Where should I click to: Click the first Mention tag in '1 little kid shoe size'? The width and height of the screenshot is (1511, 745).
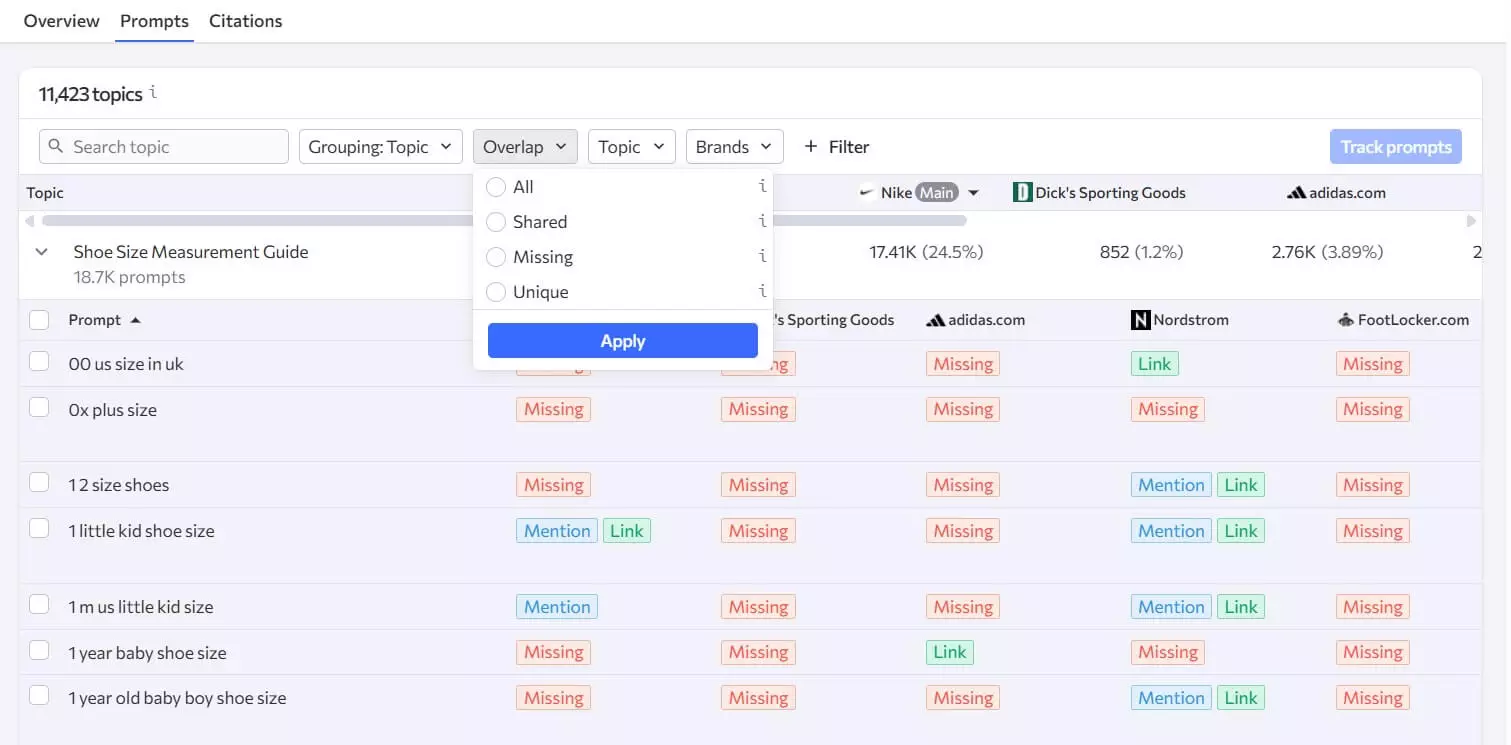point(557,531)
